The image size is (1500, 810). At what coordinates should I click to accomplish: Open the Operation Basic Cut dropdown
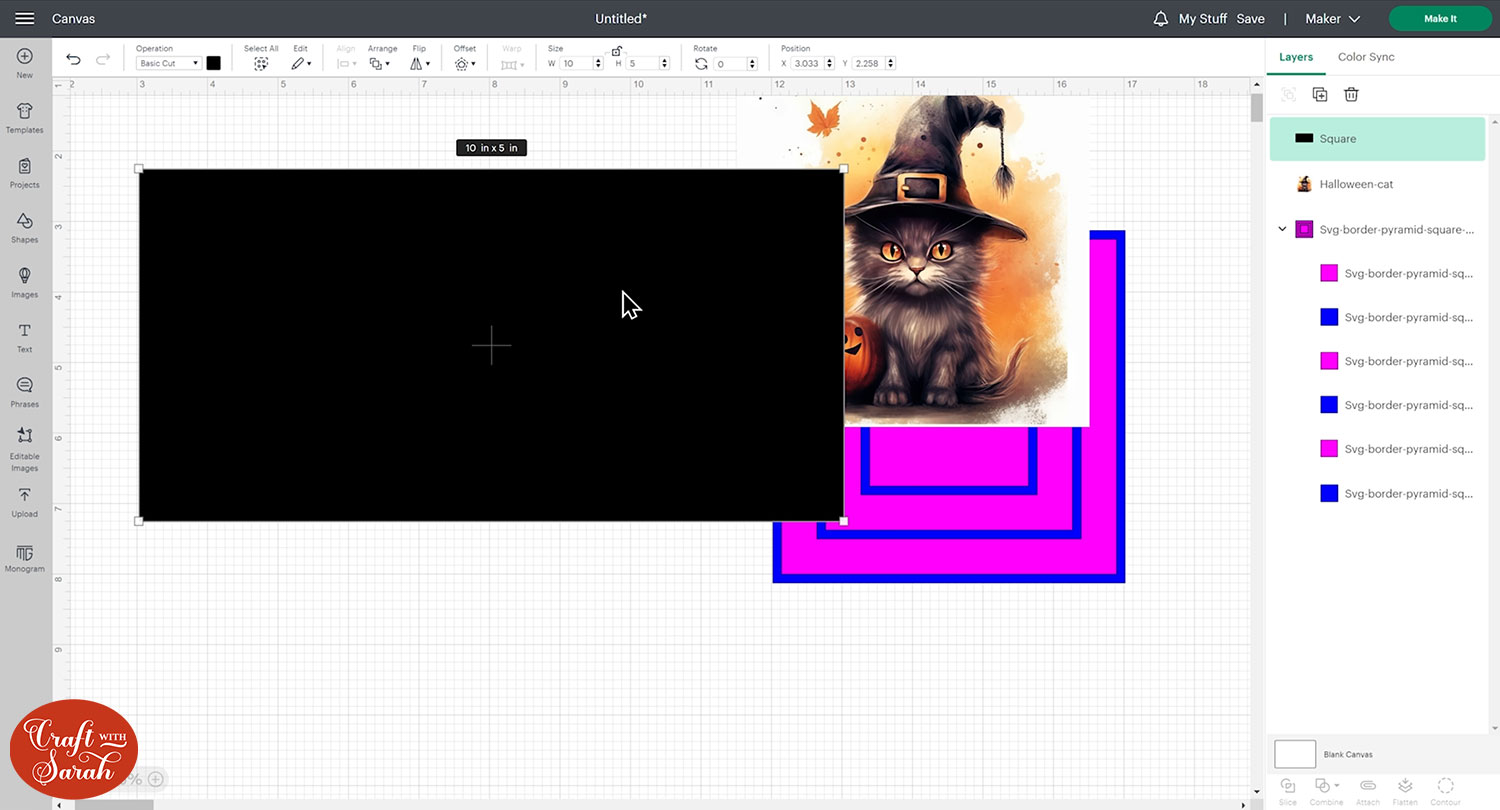pos(168,63)
